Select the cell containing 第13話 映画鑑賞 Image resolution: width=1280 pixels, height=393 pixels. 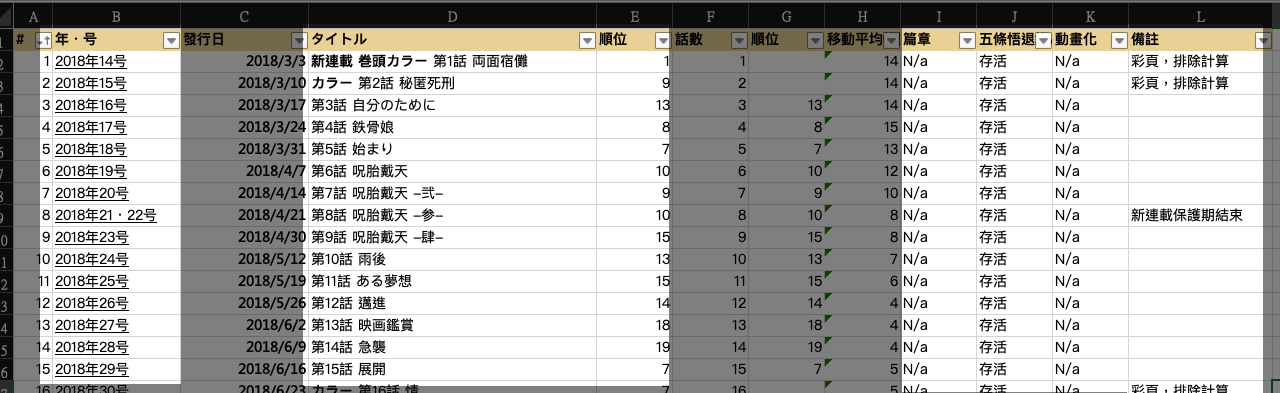[x=452, y=325]
